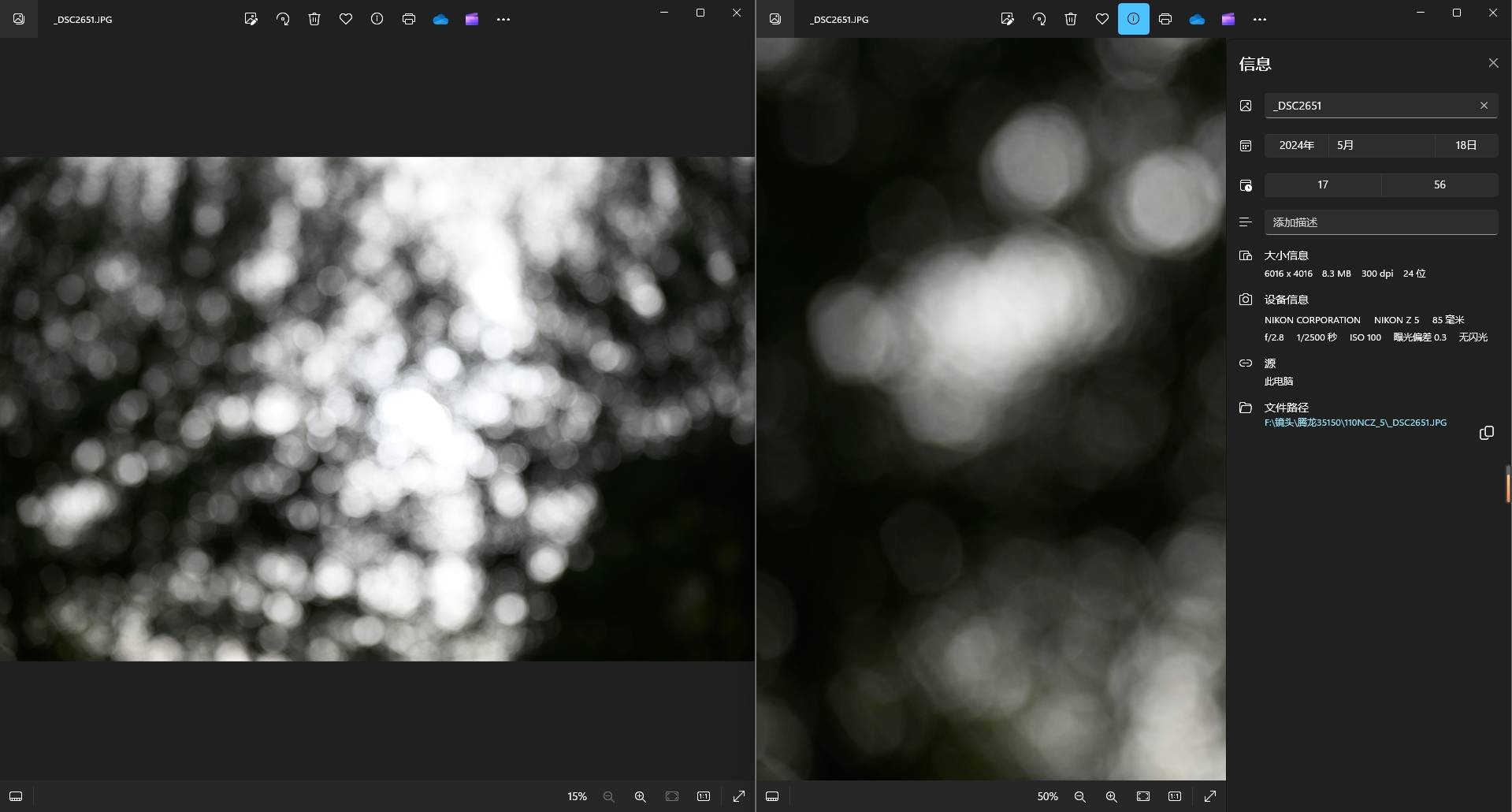Screen dimensions: 1512x812
Task: Hide info panel via highlighted blue info button
Action: (1133, 19)
